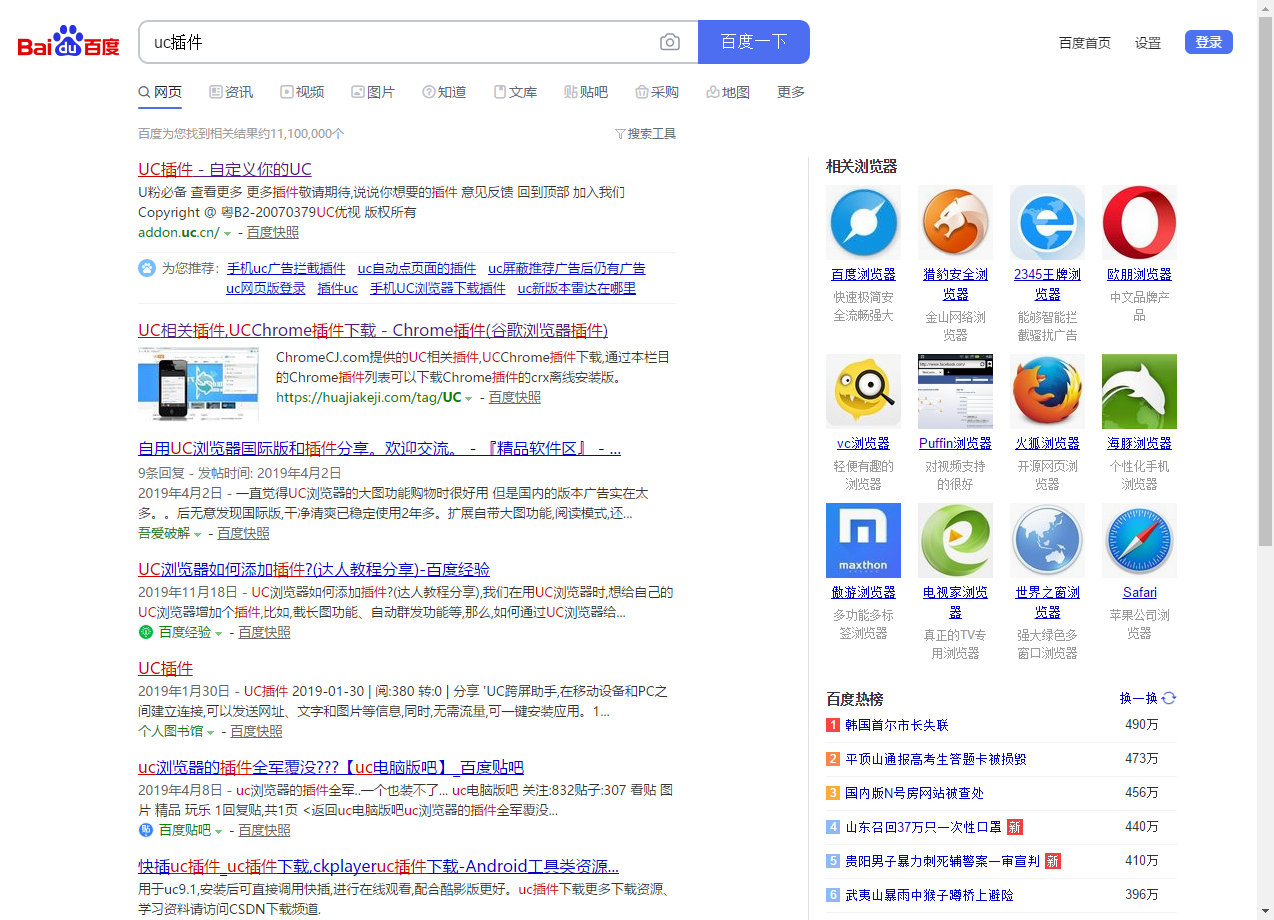Click suggestion uc新版本雷达在哪里
Viewport: 1274px width, 920px height.
tap(577, 288)
